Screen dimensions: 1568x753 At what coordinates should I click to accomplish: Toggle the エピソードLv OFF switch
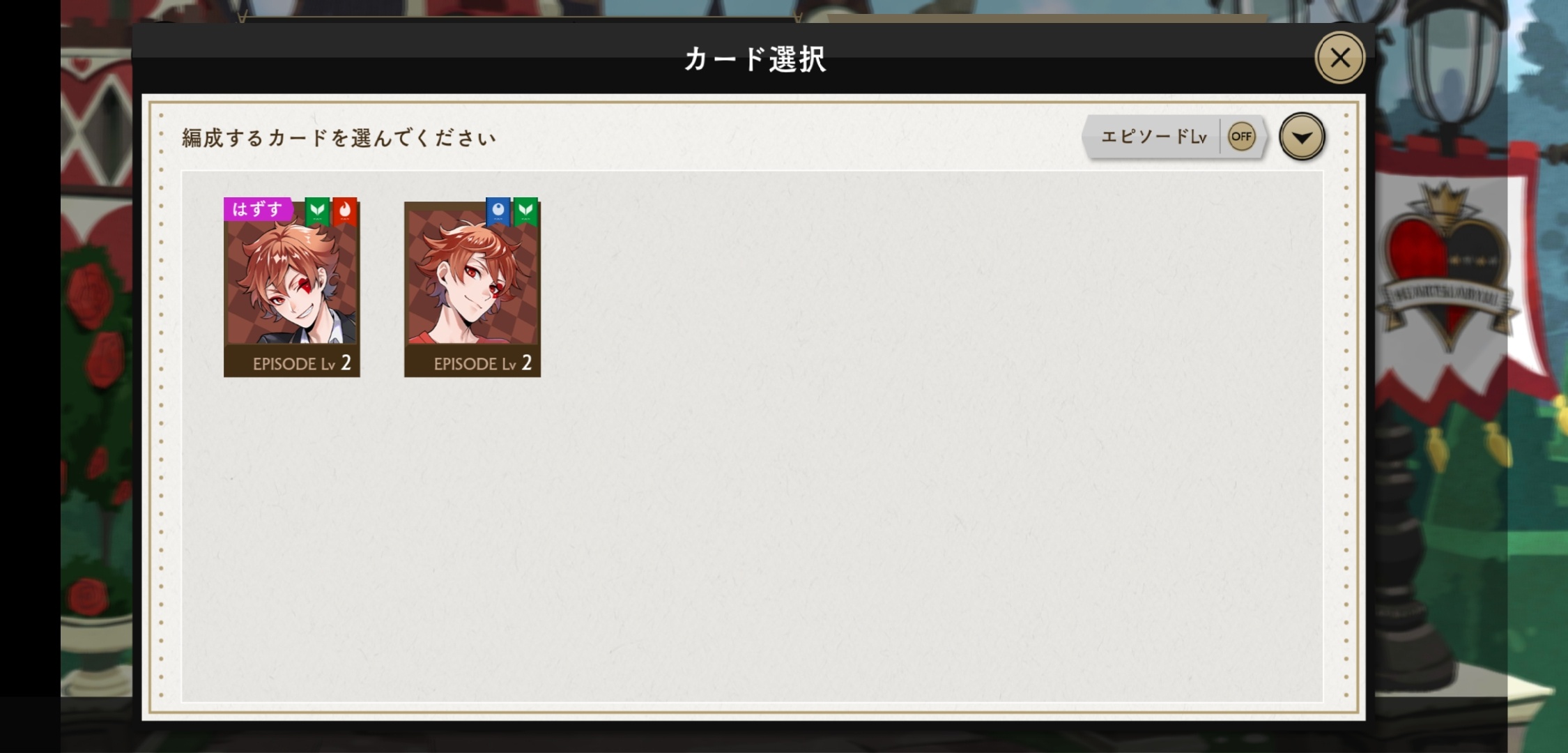tap(1174, 137)
